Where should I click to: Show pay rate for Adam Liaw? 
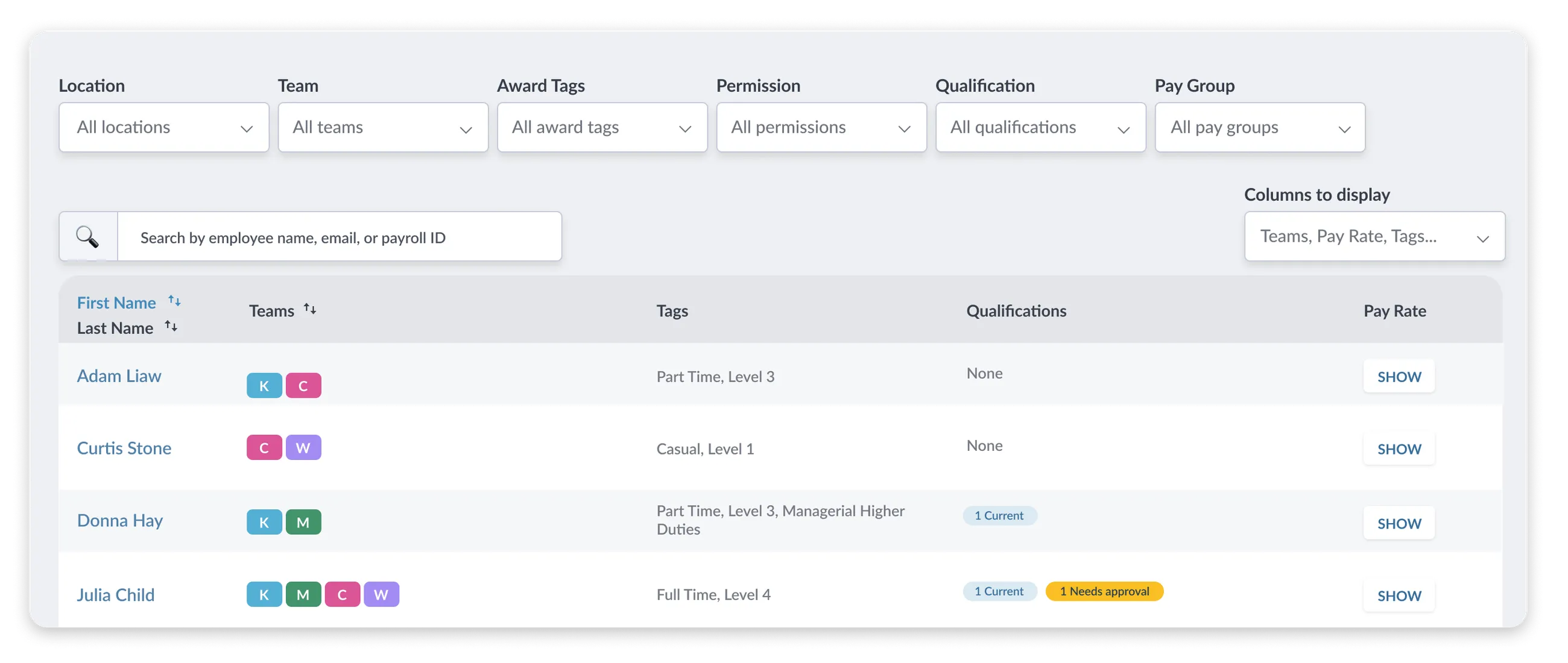[1399, 377]
